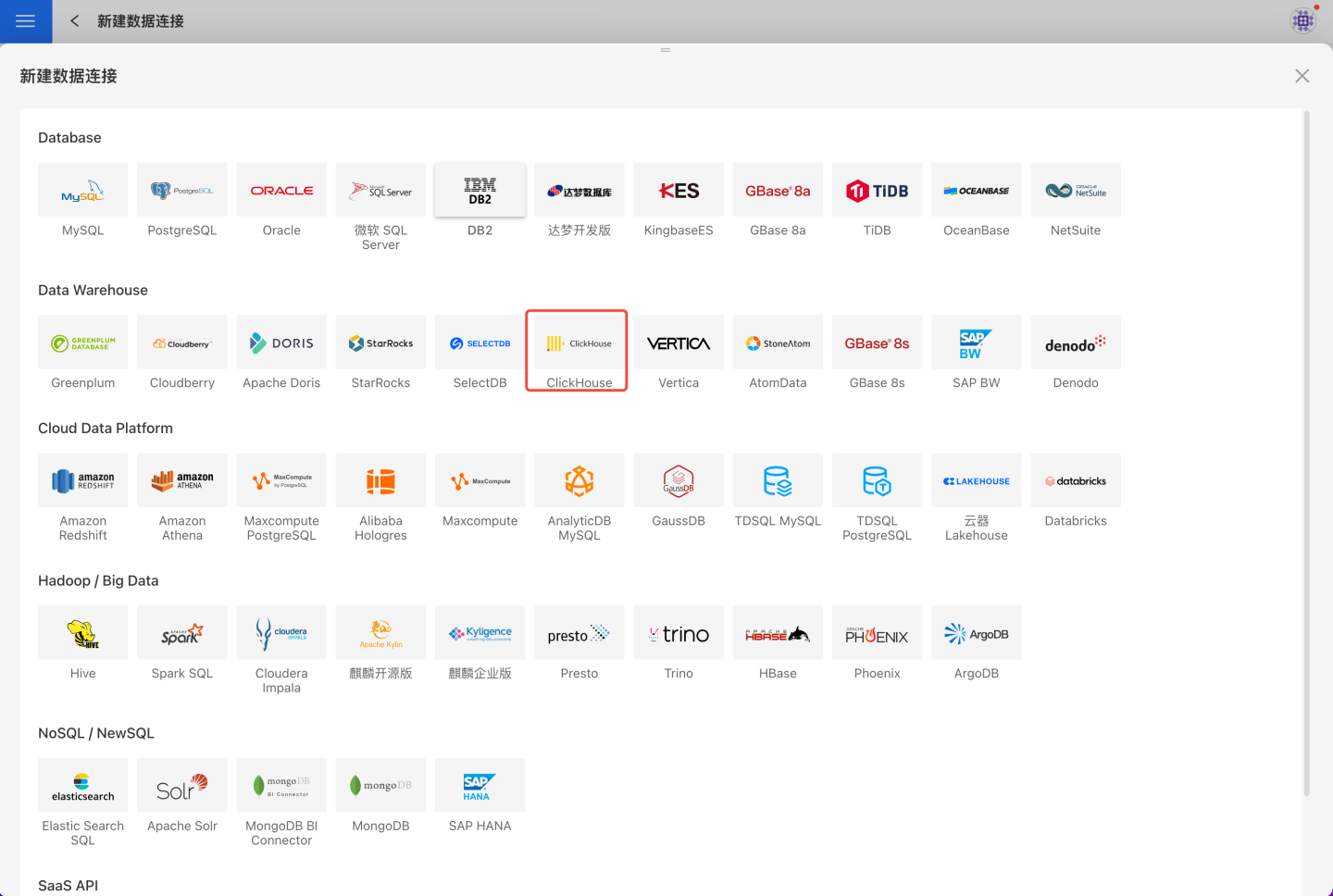Image resolution: width=1333 pixels, height=896 pixels.
Task: Pick the Databricks cloud platform tile
Action: pyautogui.click(x=1075, y=481)
